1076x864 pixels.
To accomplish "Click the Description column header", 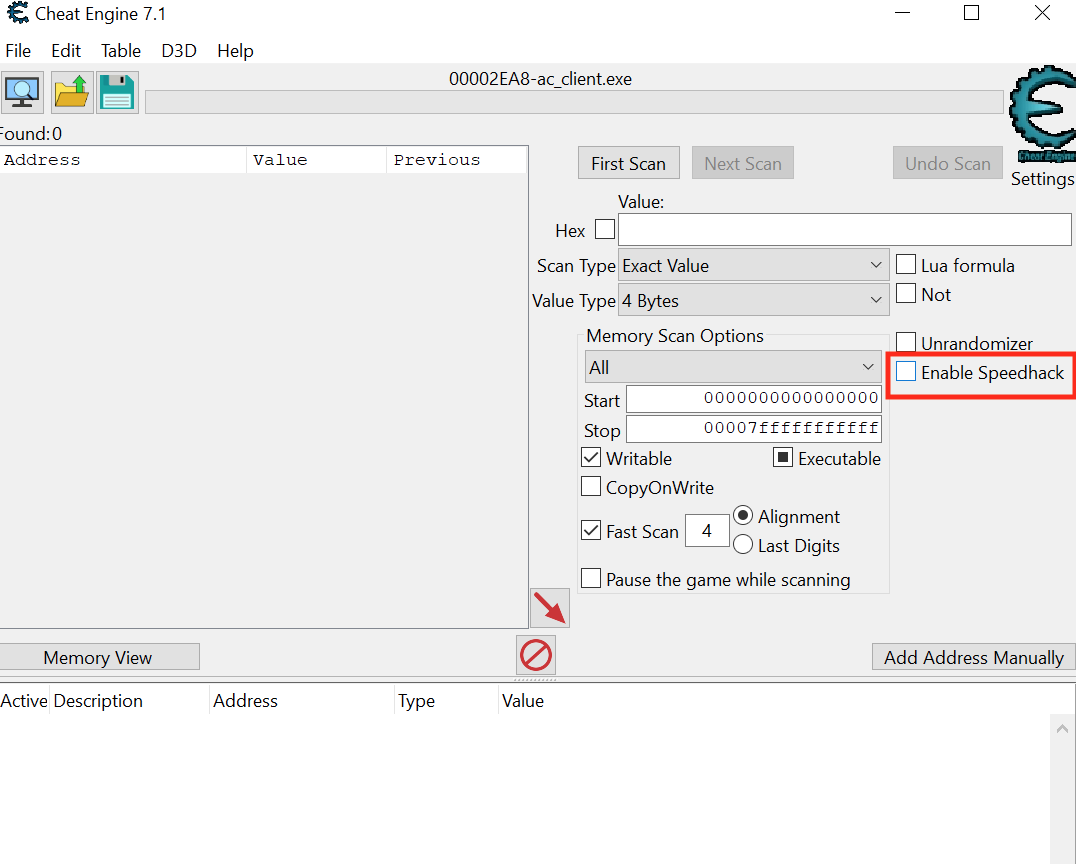I will [x=130, y=701].
